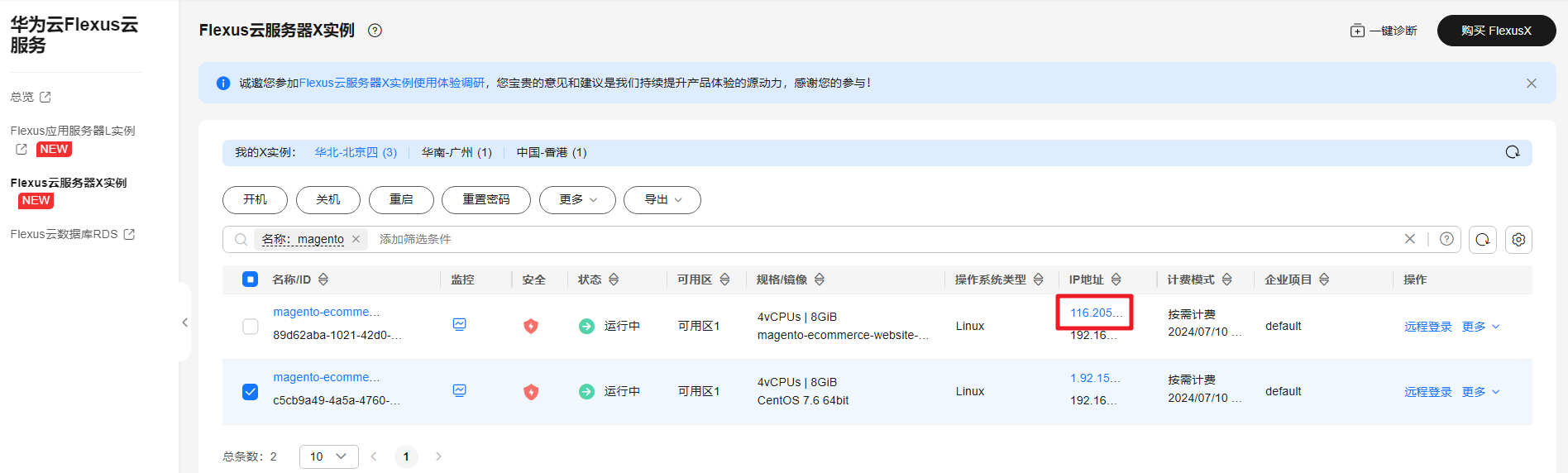The image size is (1568, 473).
Task: Click IP address 1.92.15...
Action: tap(1096, 378)
